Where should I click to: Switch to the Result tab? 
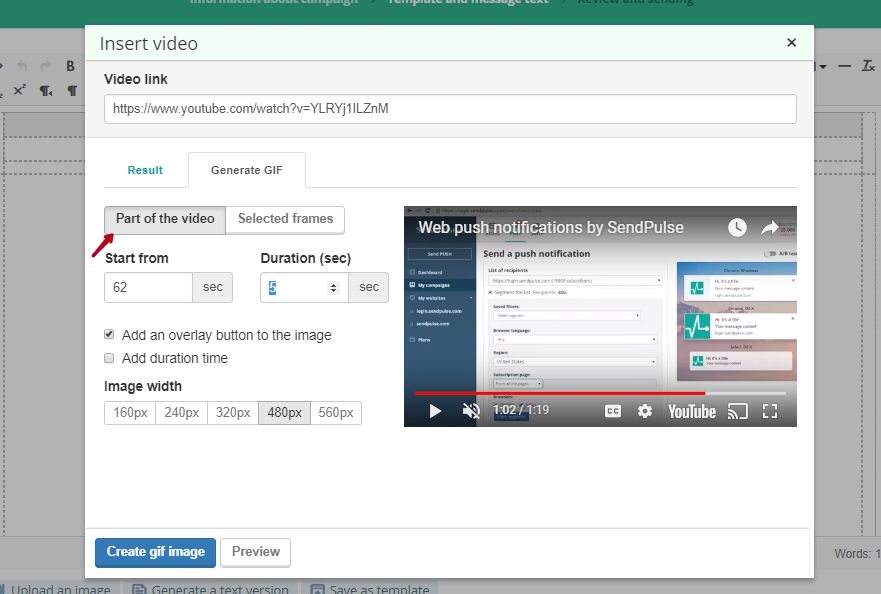(x=145, y=170)
